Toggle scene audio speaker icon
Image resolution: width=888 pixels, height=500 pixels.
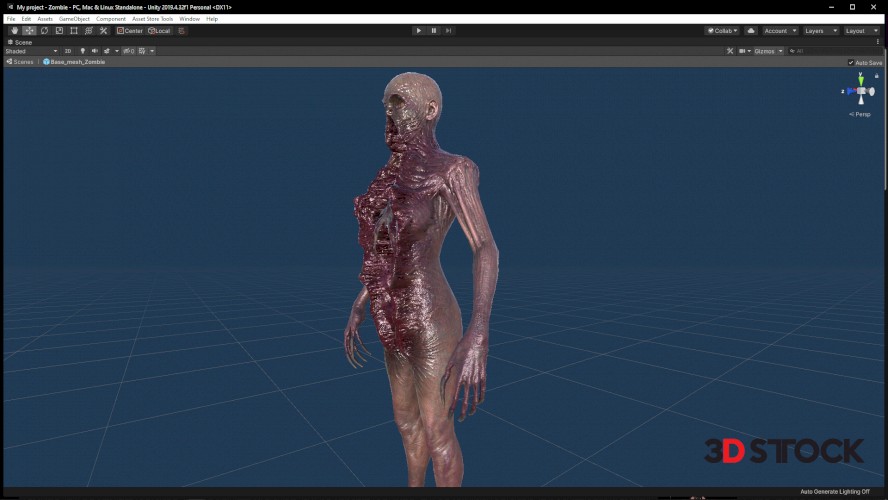coord(95,51)
